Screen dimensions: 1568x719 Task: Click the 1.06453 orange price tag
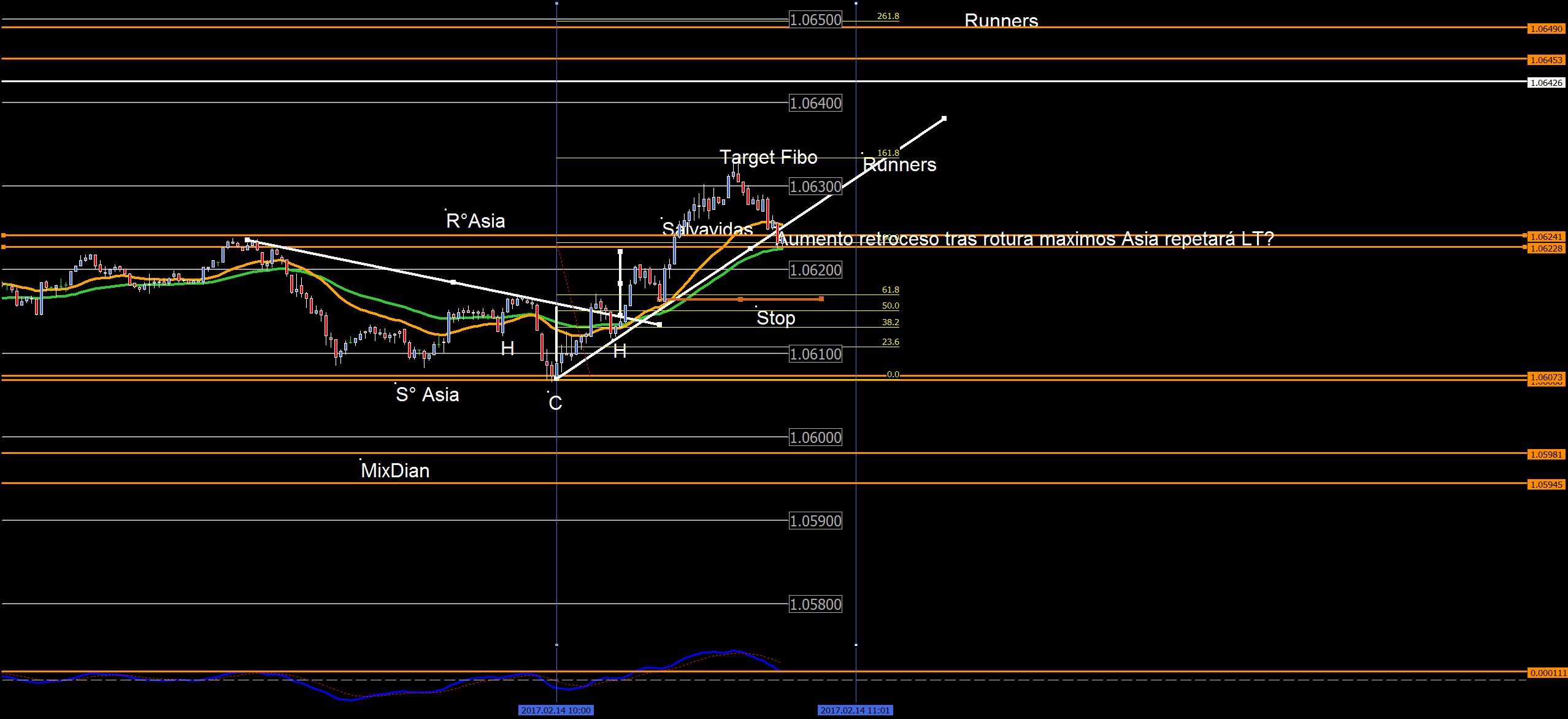click(1546, 60)
